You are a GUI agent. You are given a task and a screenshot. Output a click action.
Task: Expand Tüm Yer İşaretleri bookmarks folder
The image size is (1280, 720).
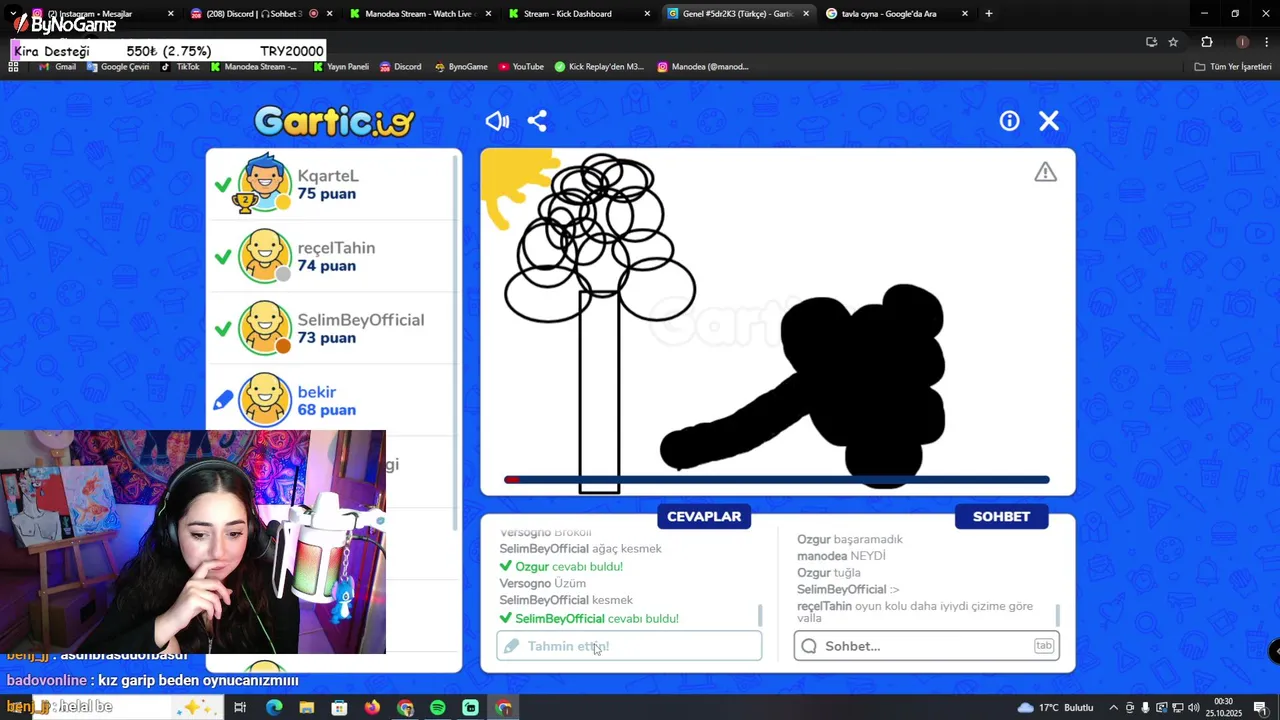[x=1233, y=67]
